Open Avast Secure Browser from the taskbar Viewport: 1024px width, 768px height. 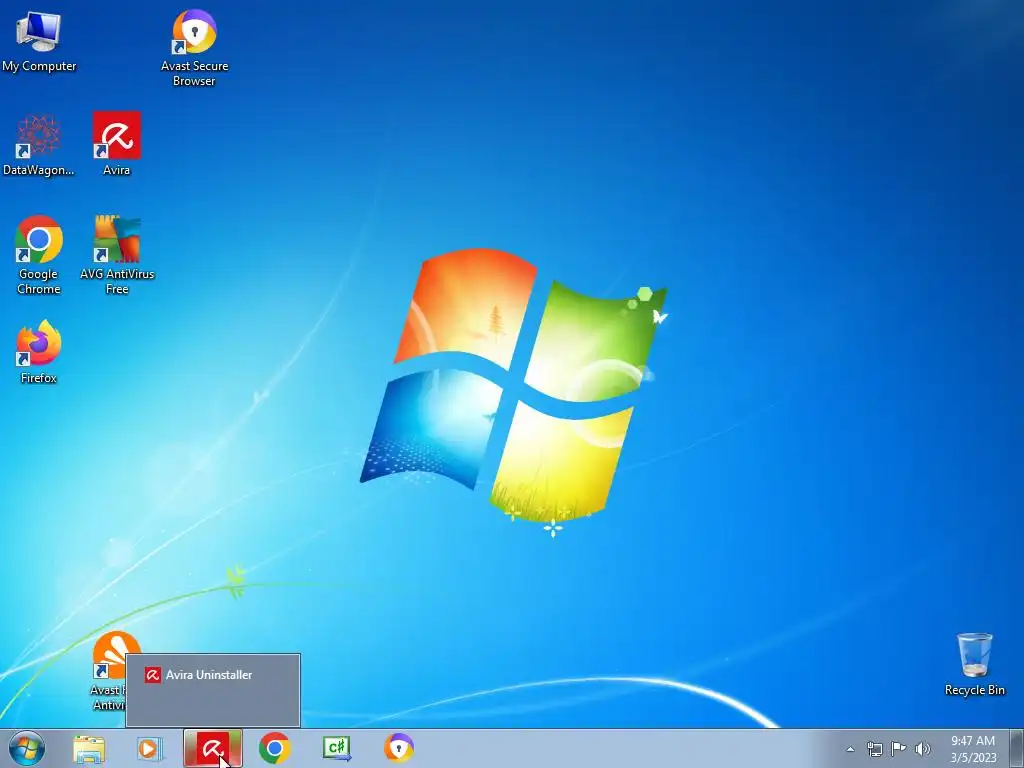(398, 748)
